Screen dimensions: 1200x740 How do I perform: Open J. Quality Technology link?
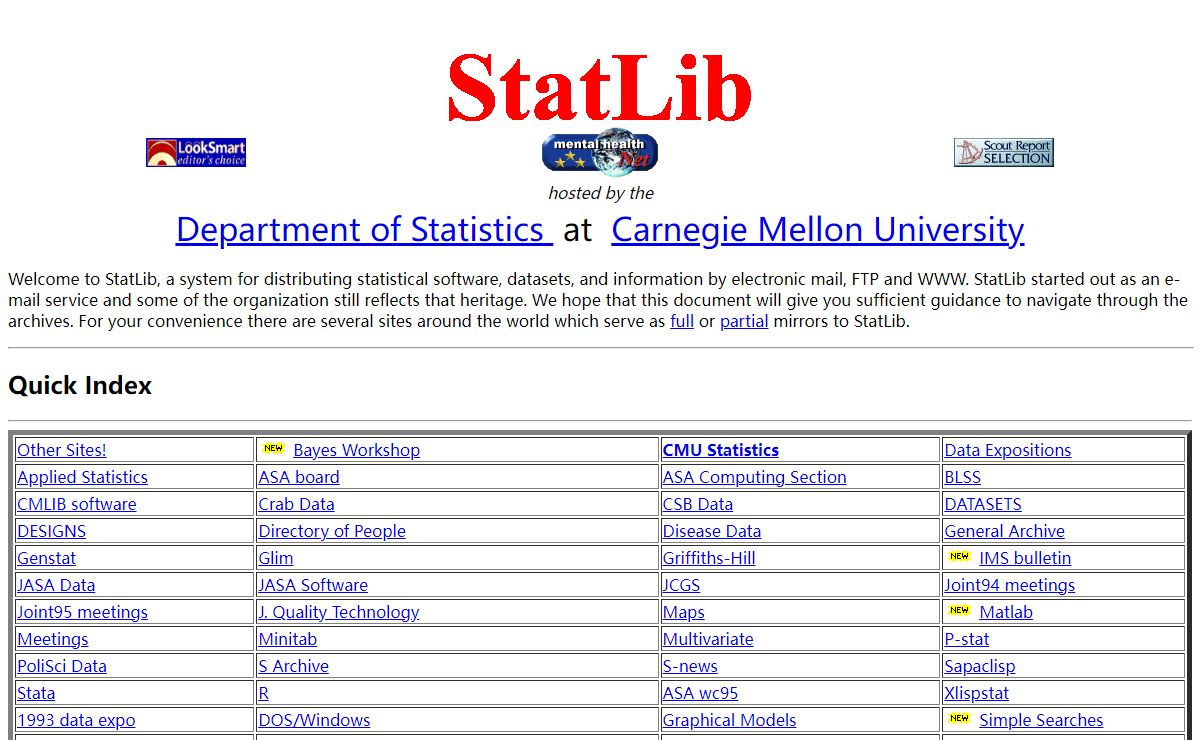[339, 612]
